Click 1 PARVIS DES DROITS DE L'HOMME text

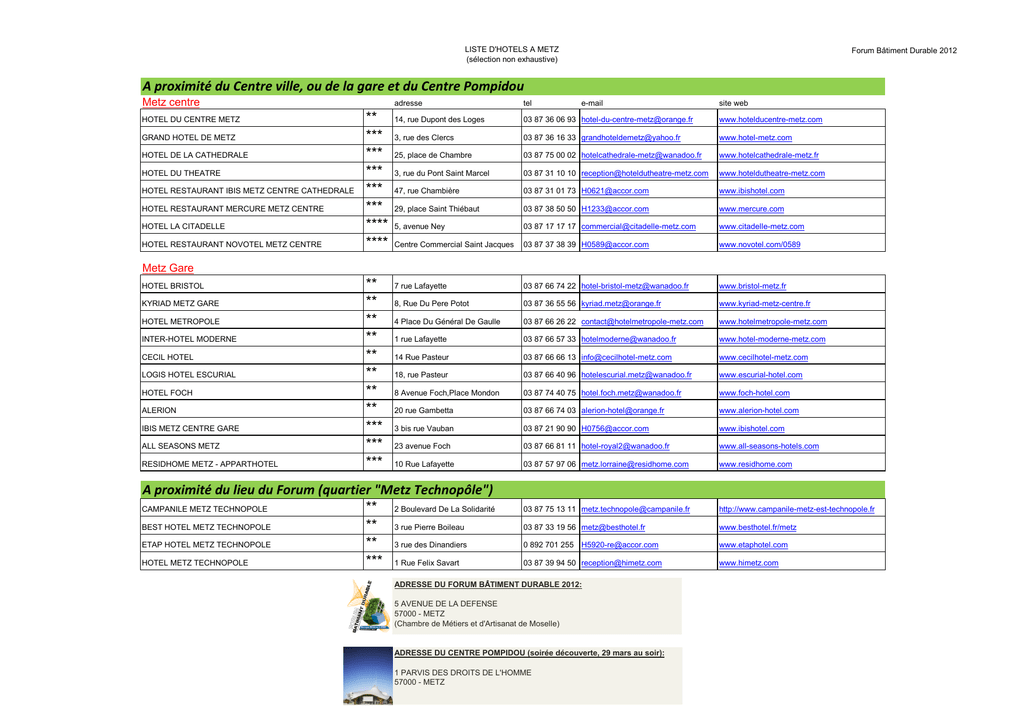[x=462, y=673]
